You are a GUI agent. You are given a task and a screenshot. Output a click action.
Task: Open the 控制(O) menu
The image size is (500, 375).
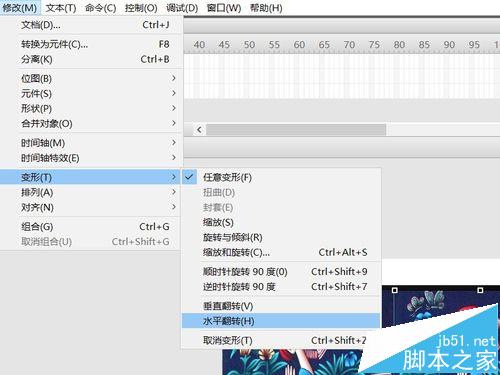pyautogui.click(x=141, y=8)
